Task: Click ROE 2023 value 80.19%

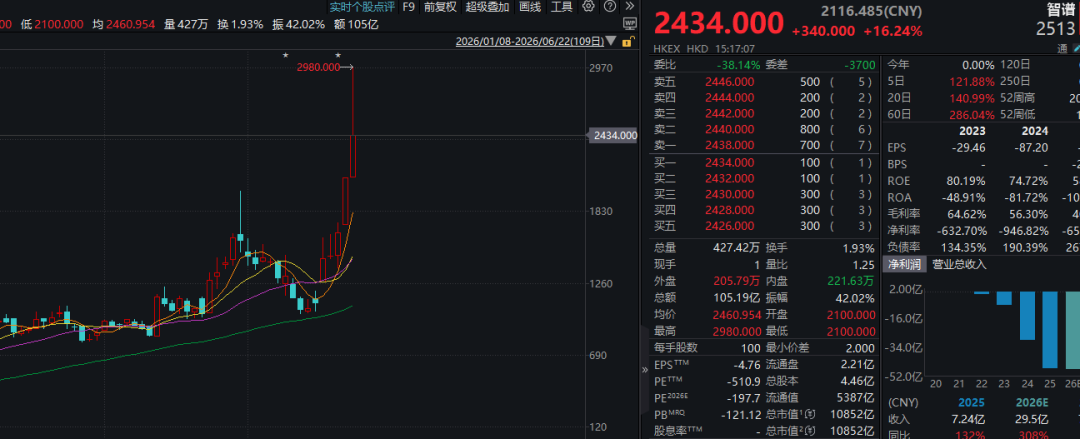Action: click(x=966, y=181)
